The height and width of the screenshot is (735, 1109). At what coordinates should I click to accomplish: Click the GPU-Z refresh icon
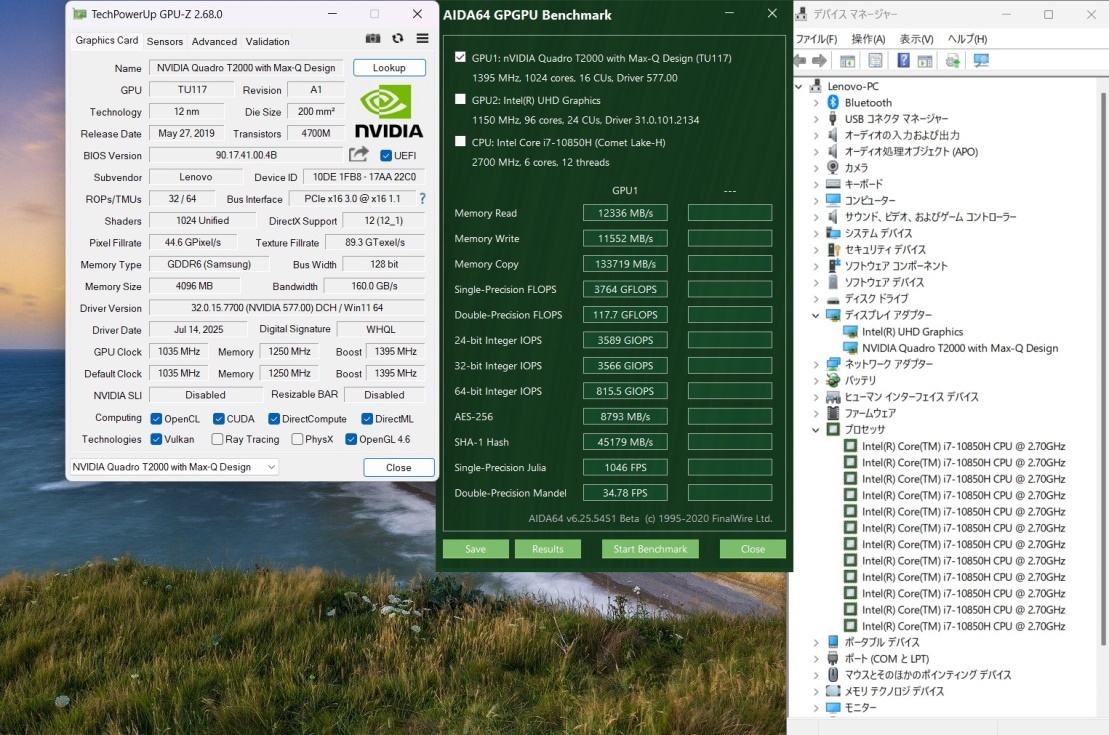coord(398,39)
